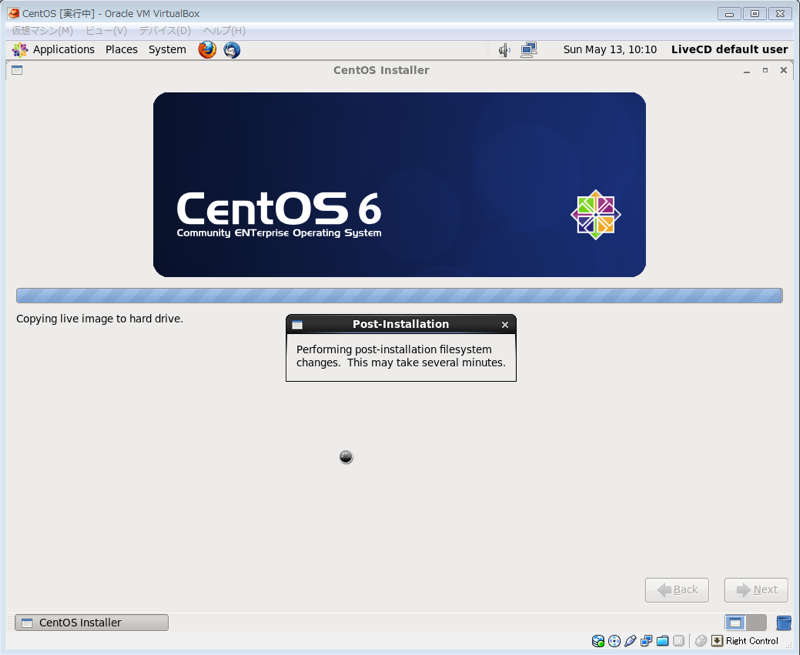Click the Right Control host key label
Viewport: 800px width, 655px height.
pyautogui.click(x=752, y=641)
